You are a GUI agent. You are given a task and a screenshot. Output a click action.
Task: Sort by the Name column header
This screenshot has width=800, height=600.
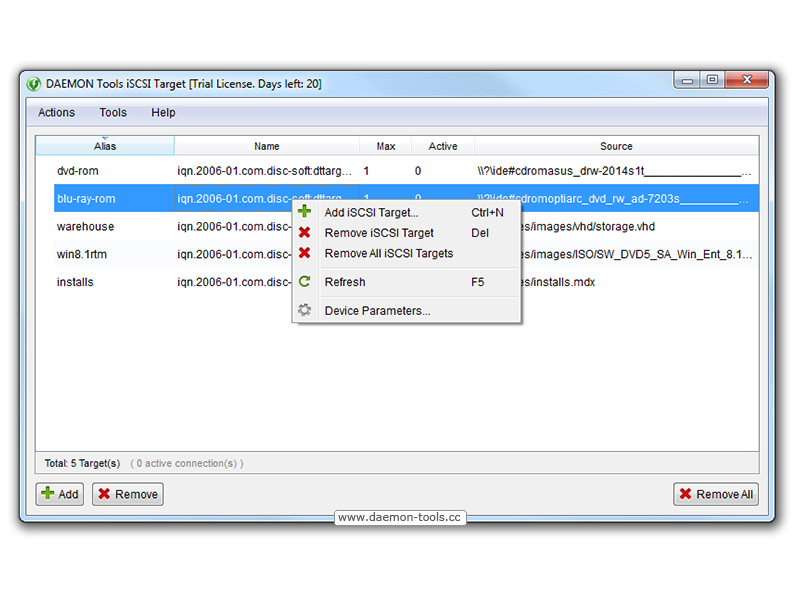tap(267, 146)
